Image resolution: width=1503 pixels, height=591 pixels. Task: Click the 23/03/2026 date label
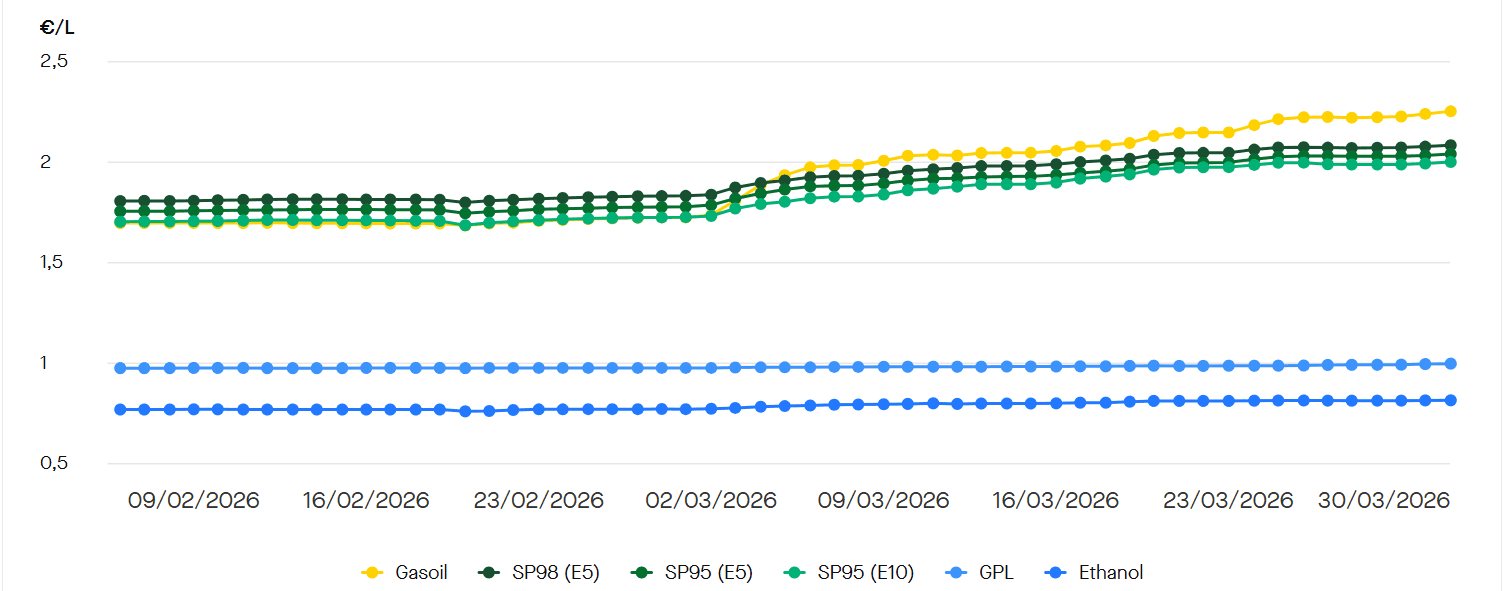[1228, 500]
